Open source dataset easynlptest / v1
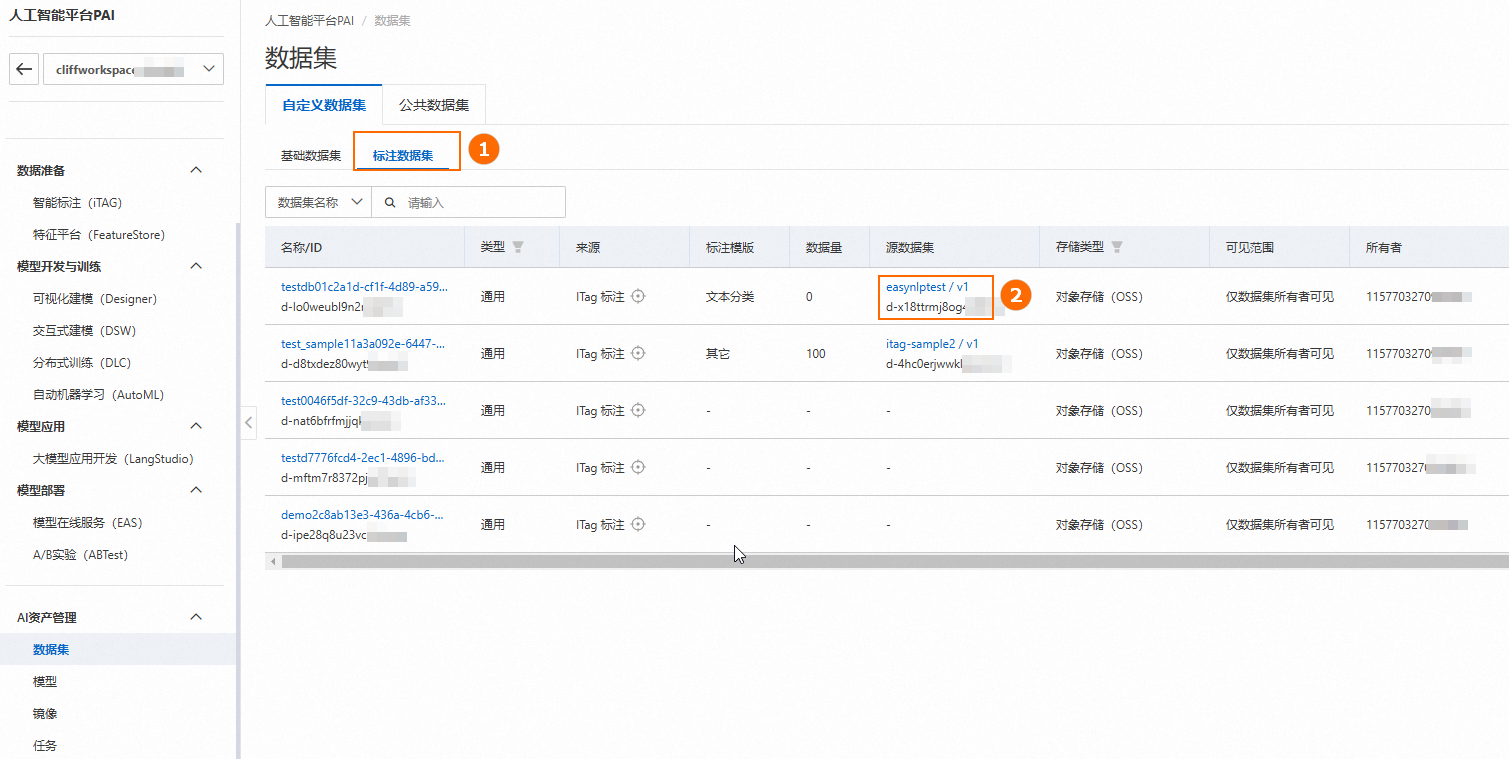Screen dimensions: 1509x759 pyautogui.click(x=927, y=287)
